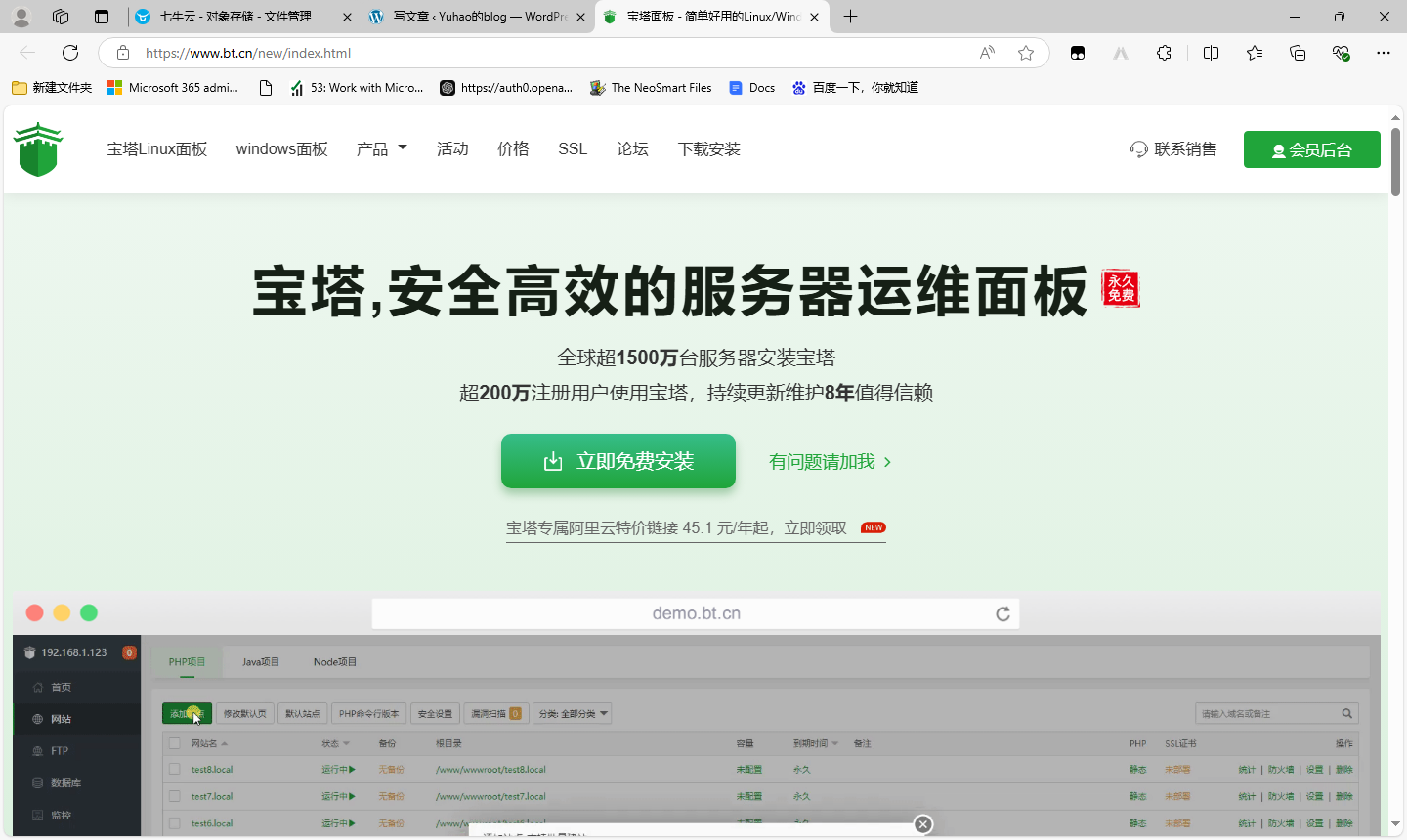Screen dimensions: 1407x840
Task: Add page to favorites star icon
Action: [x=1026, y=53]
